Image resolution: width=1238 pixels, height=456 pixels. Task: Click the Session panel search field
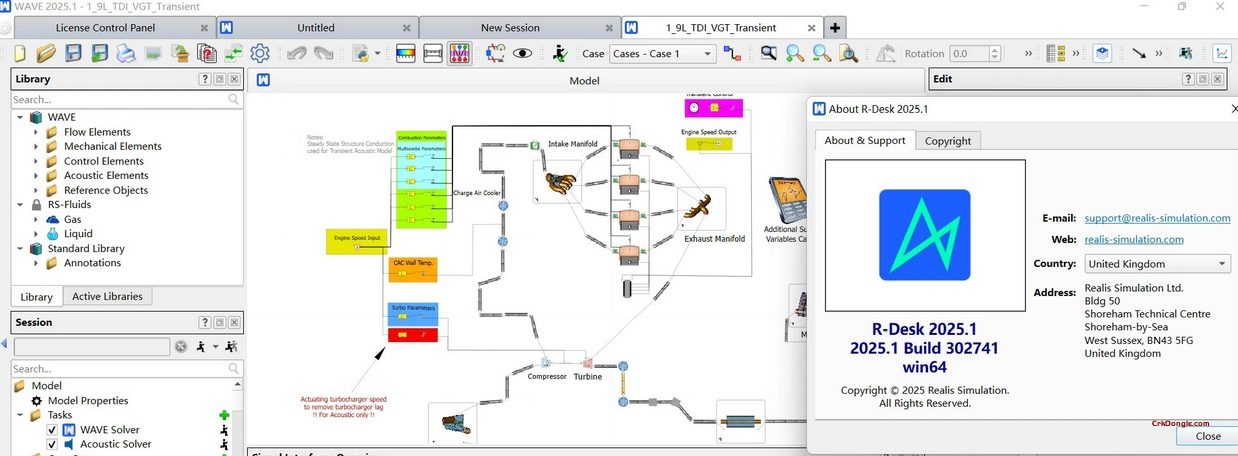pyautogui.click(x=126, y=369)
